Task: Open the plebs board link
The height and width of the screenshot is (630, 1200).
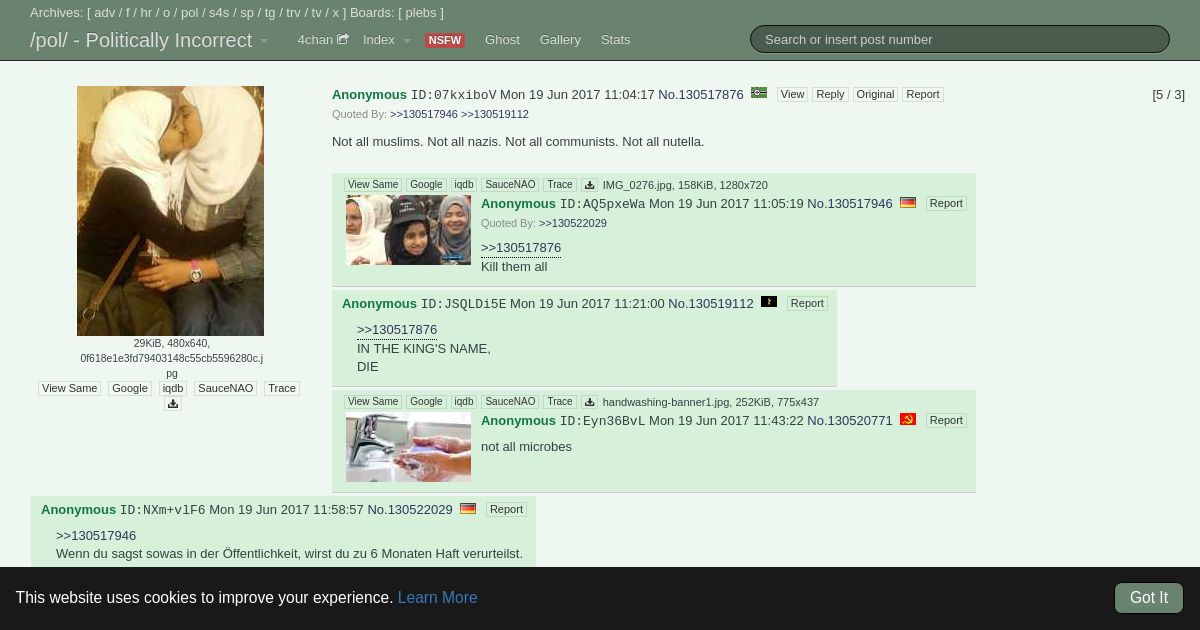Action: click(x=421, y=13)
